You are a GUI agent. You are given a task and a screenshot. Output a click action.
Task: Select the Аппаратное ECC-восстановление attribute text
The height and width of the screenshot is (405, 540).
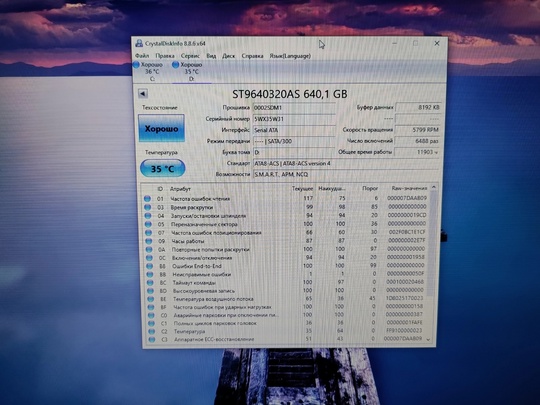click(x=214, y=339)
